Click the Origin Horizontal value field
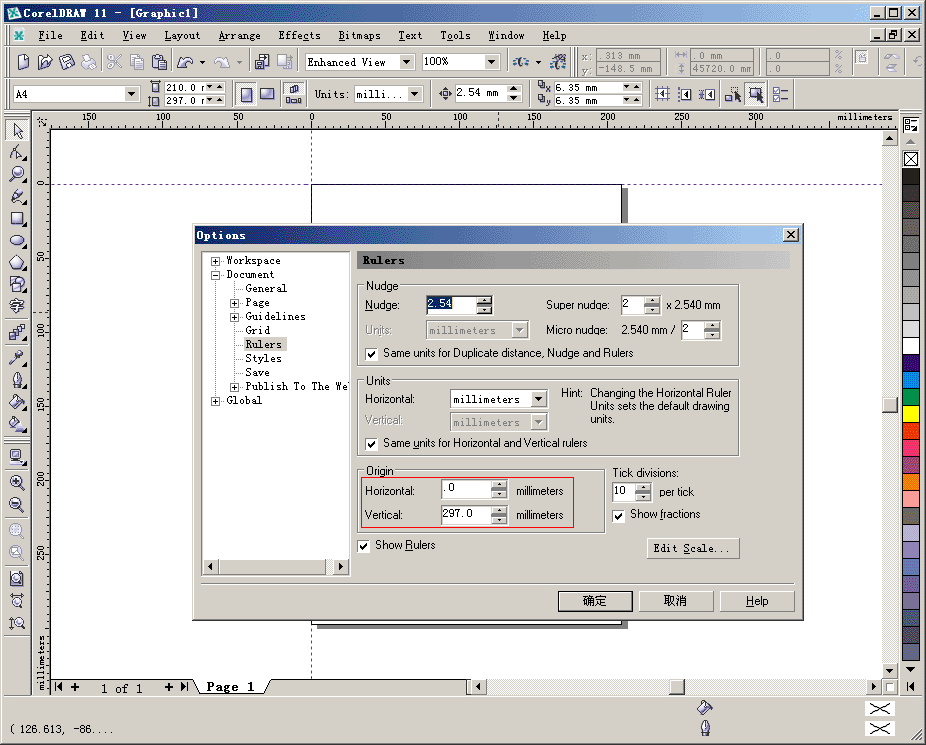The image size is (926, 745). (x=465, y=489)
